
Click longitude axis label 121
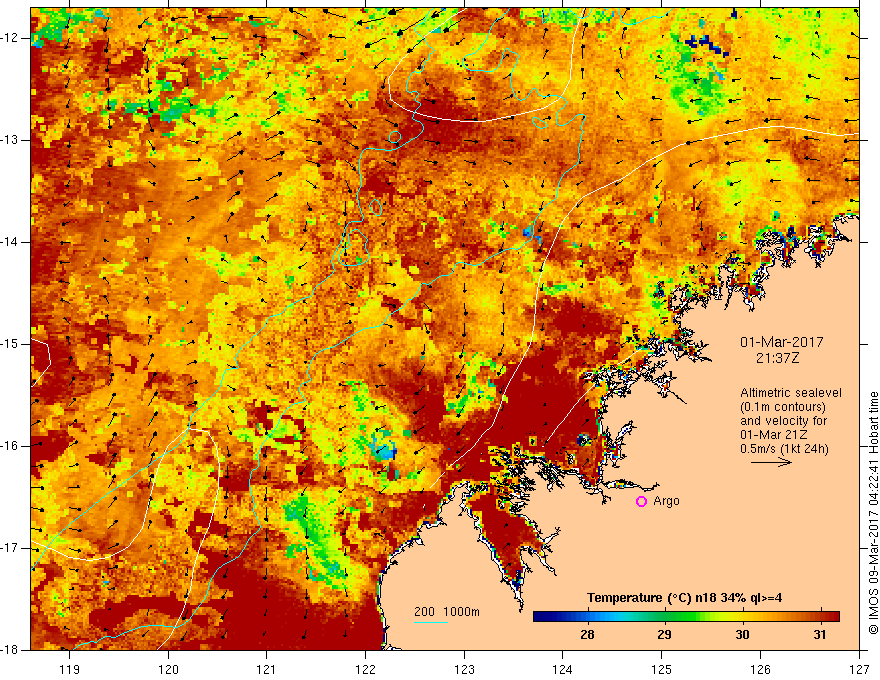(267, 669)
